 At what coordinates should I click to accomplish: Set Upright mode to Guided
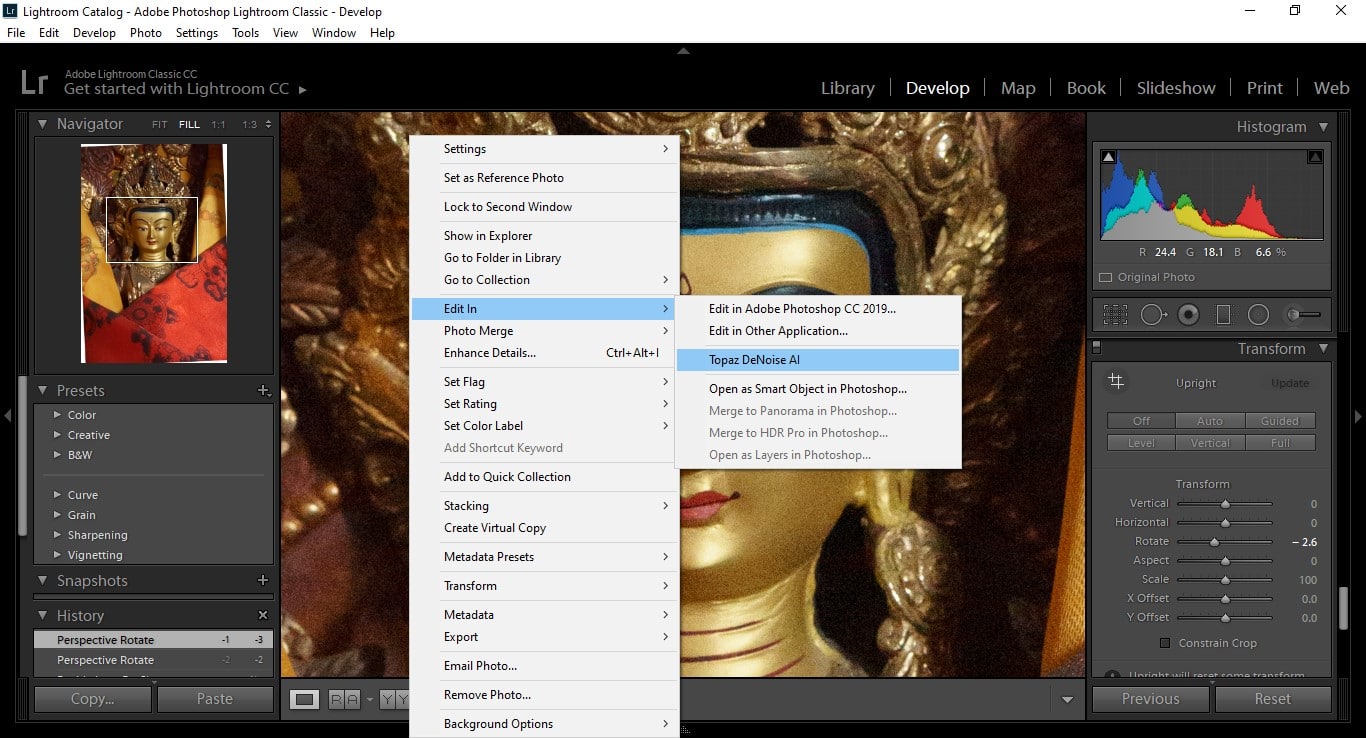pyautogui.click(x=1280, y=421)
